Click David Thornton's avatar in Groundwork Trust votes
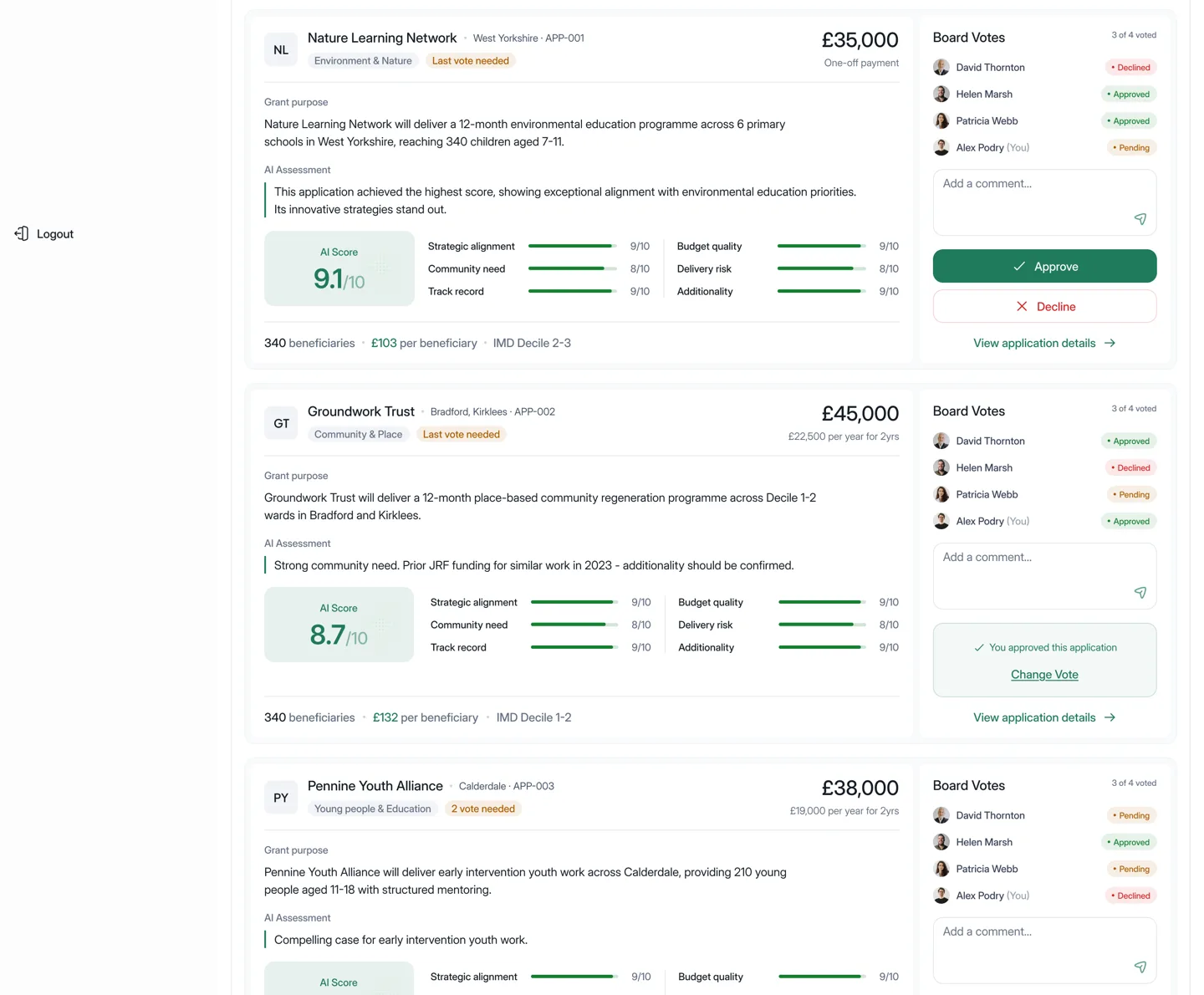The width and height of the screenshot is (1204, 995). [941, 441]
